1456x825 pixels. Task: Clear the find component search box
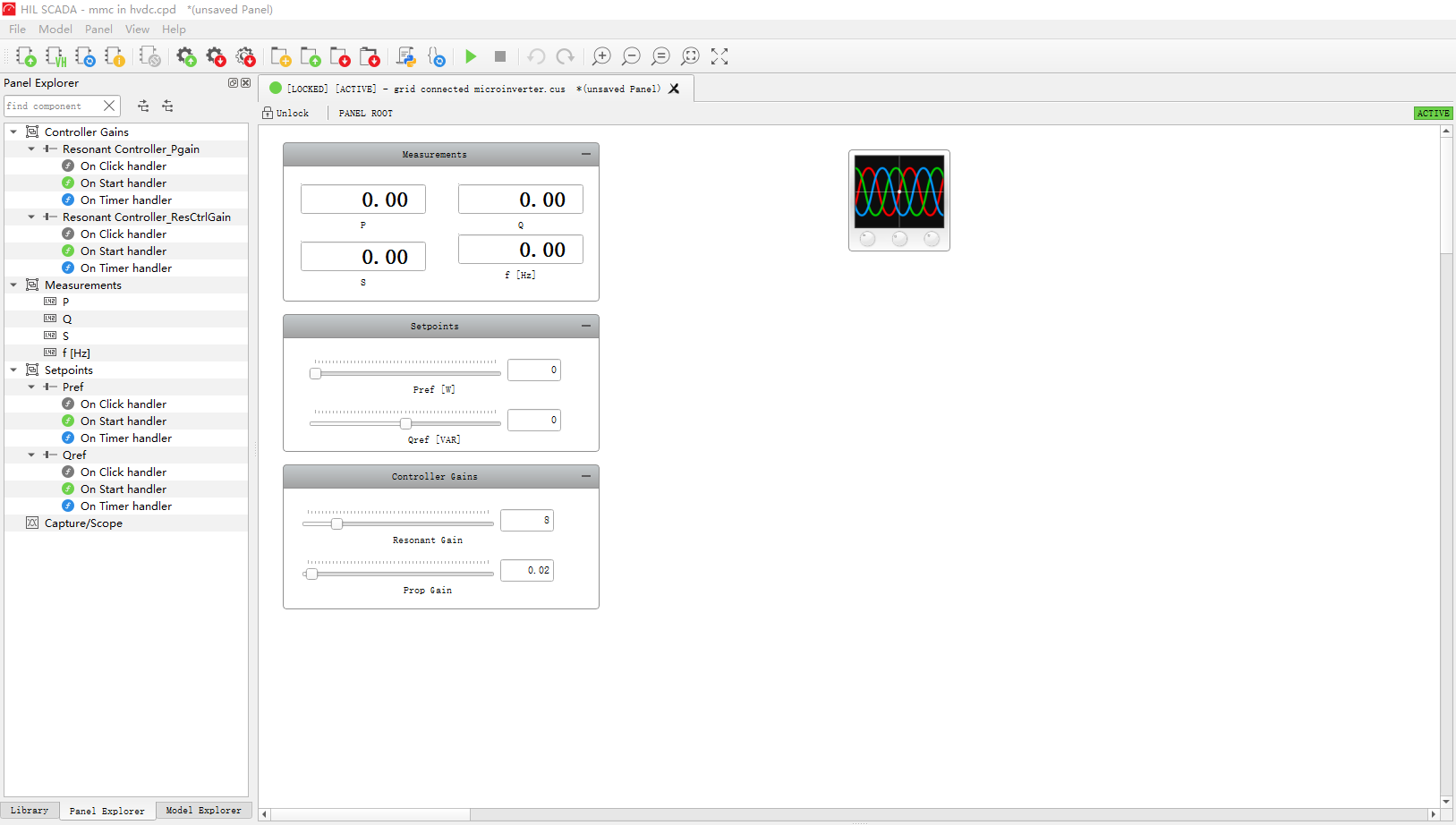[x=109, y=106]
